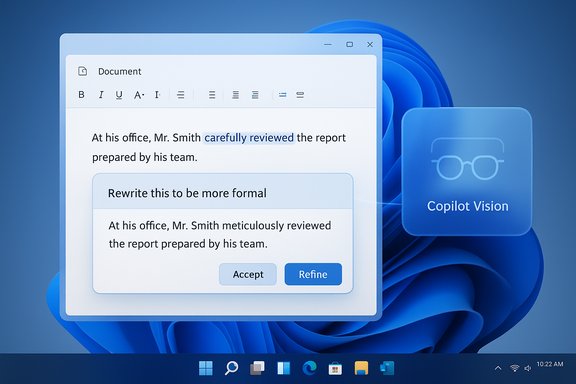Viewport: 576px width, 384px height.
Task: Click the 'Rewrite this to be more formal' prompt
Action: click(x=187, y=193)
